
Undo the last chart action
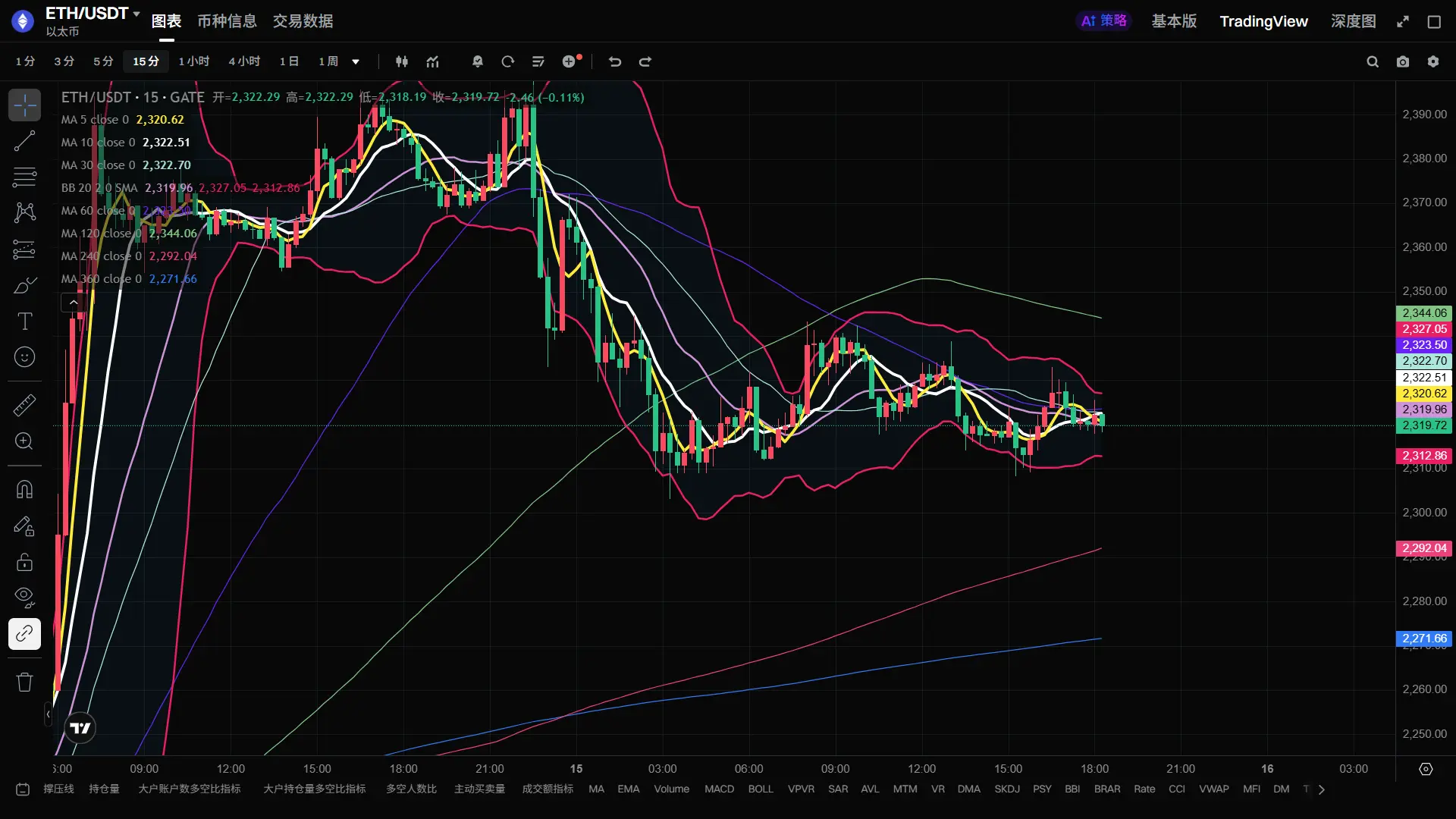click(615, 61)
